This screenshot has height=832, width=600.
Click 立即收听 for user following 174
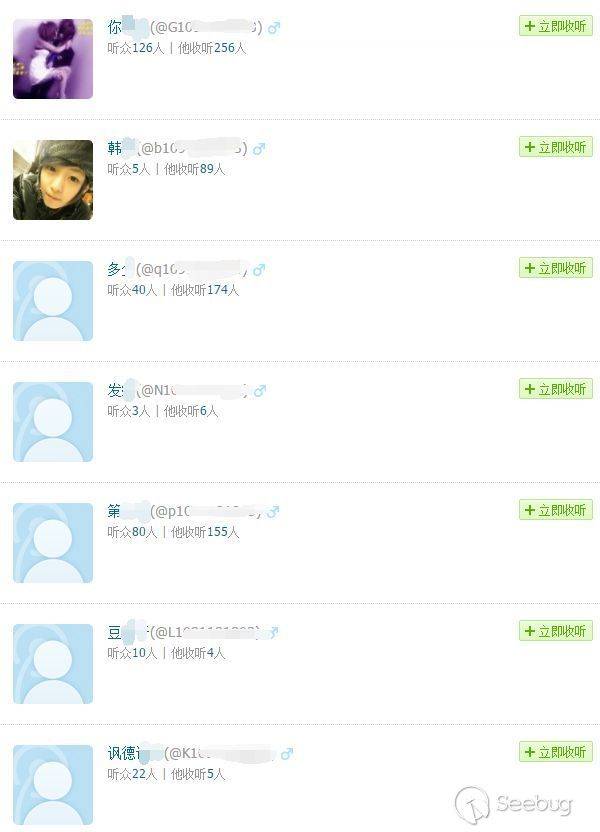point(555,268)
